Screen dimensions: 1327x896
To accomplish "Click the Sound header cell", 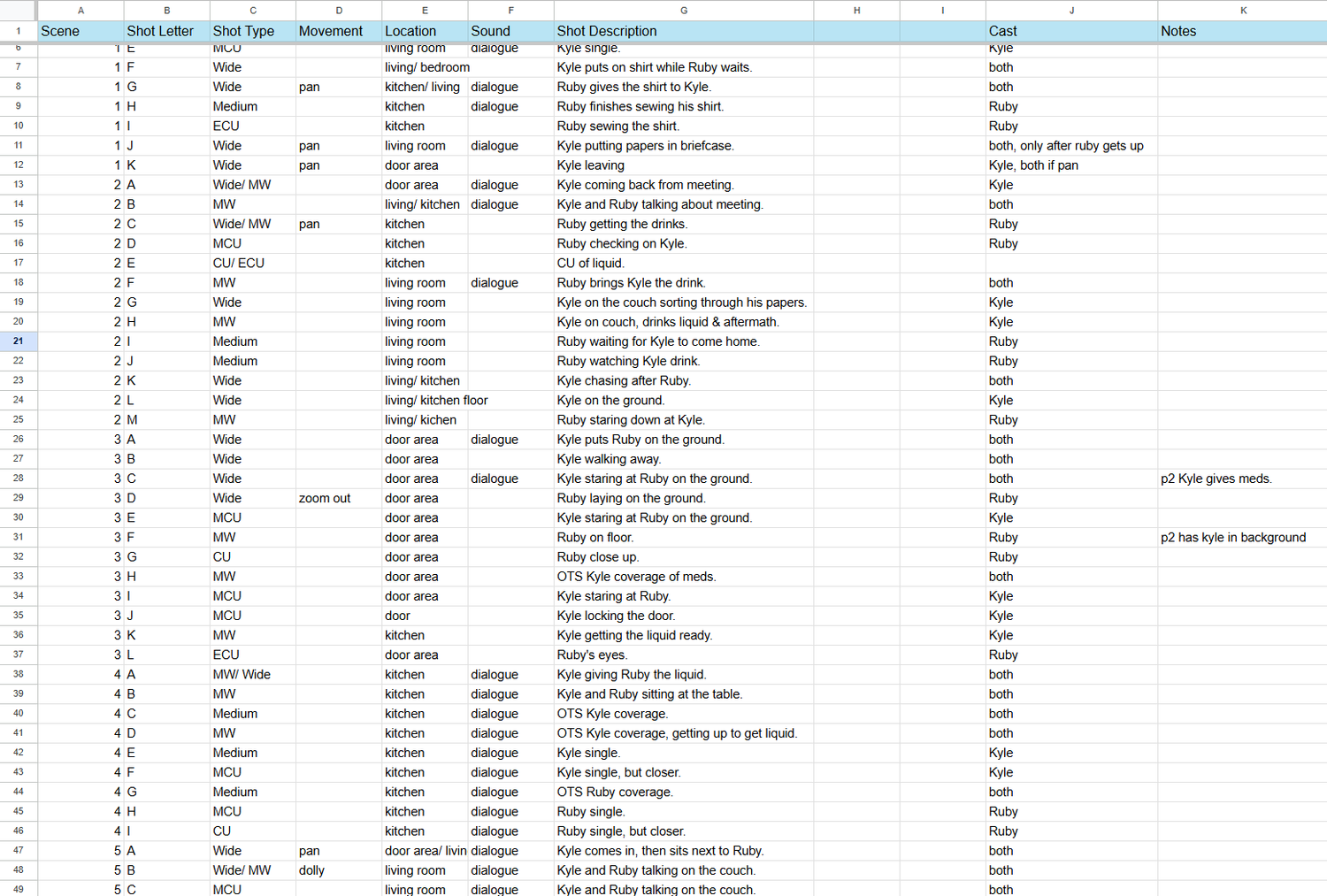I will point(510,31).
